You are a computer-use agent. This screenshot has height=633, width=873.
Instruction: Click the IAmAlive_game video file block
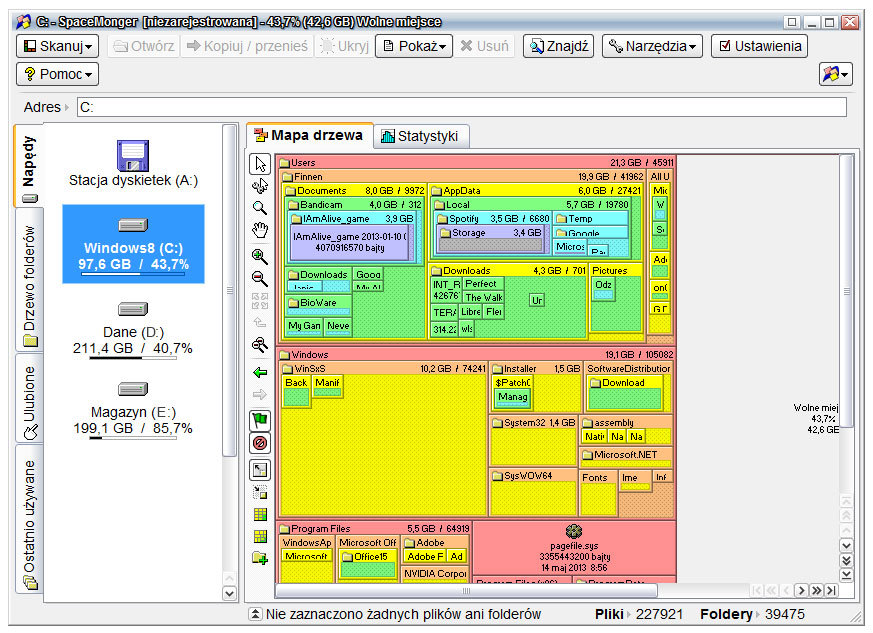(350, 243)
